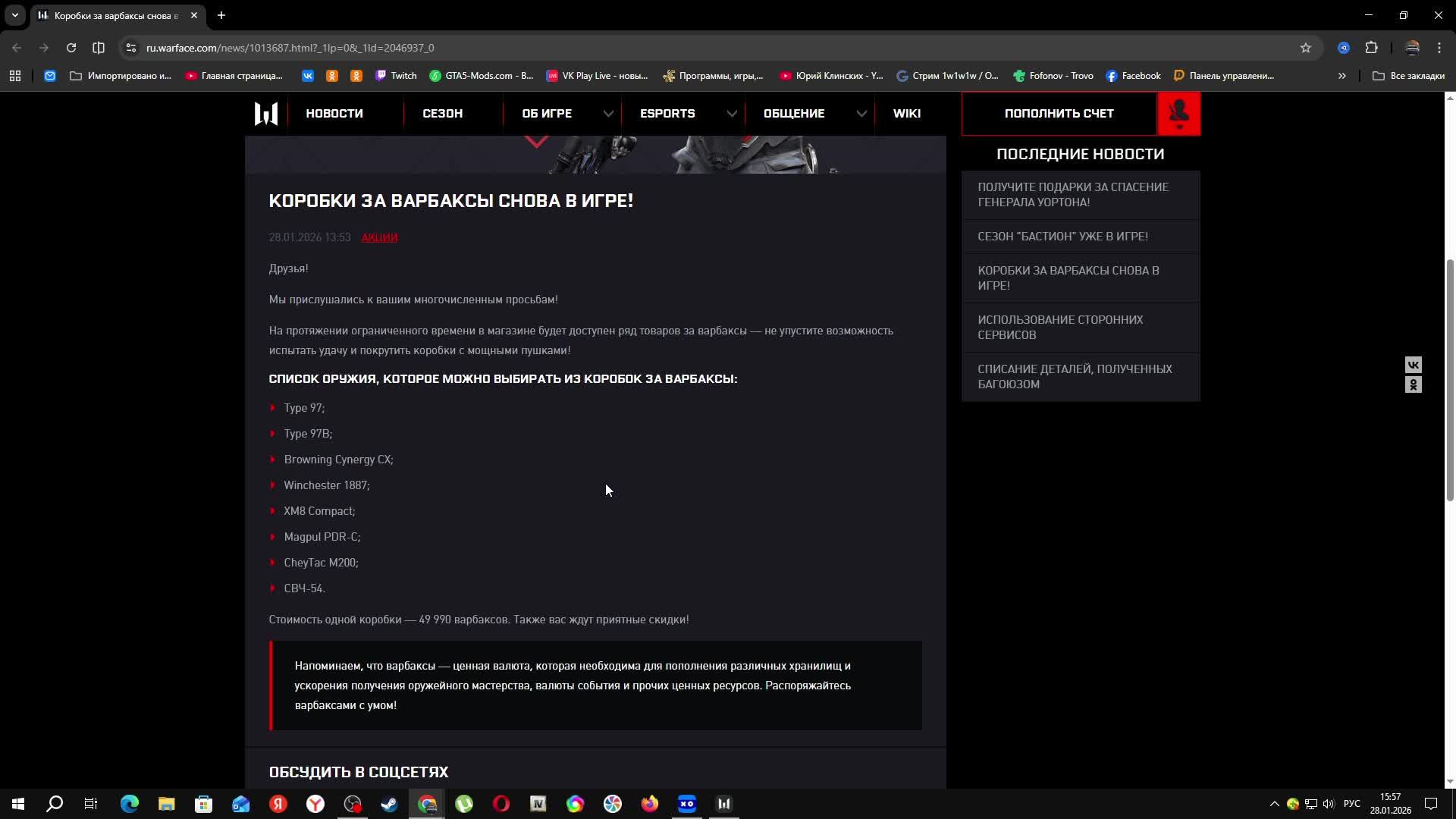Open the АКЦИИ category link
The height and width of the screenshot is (819, 1456).
coord(379,237)
